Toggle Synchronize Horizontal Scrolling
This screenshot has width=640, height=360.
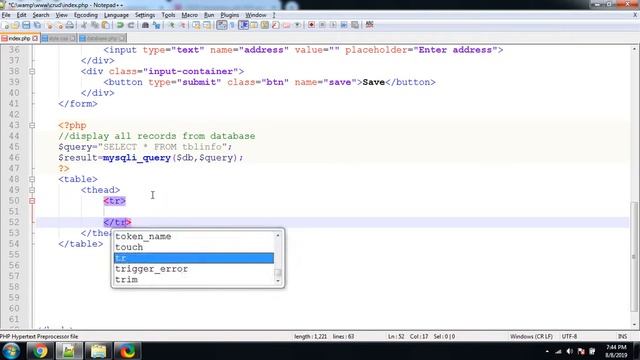[x=207, y=25]
